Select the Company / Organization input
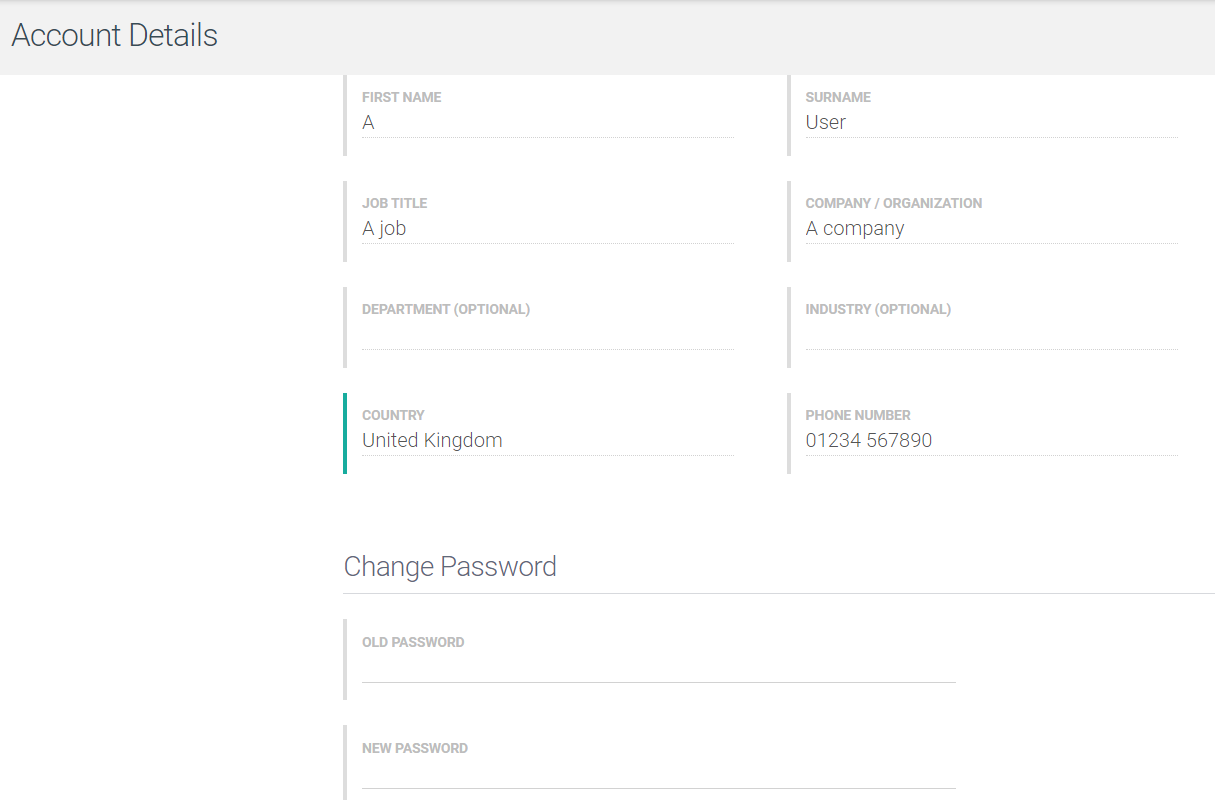The width and height of the screenshot is (1215, 800). coord(990,228)
